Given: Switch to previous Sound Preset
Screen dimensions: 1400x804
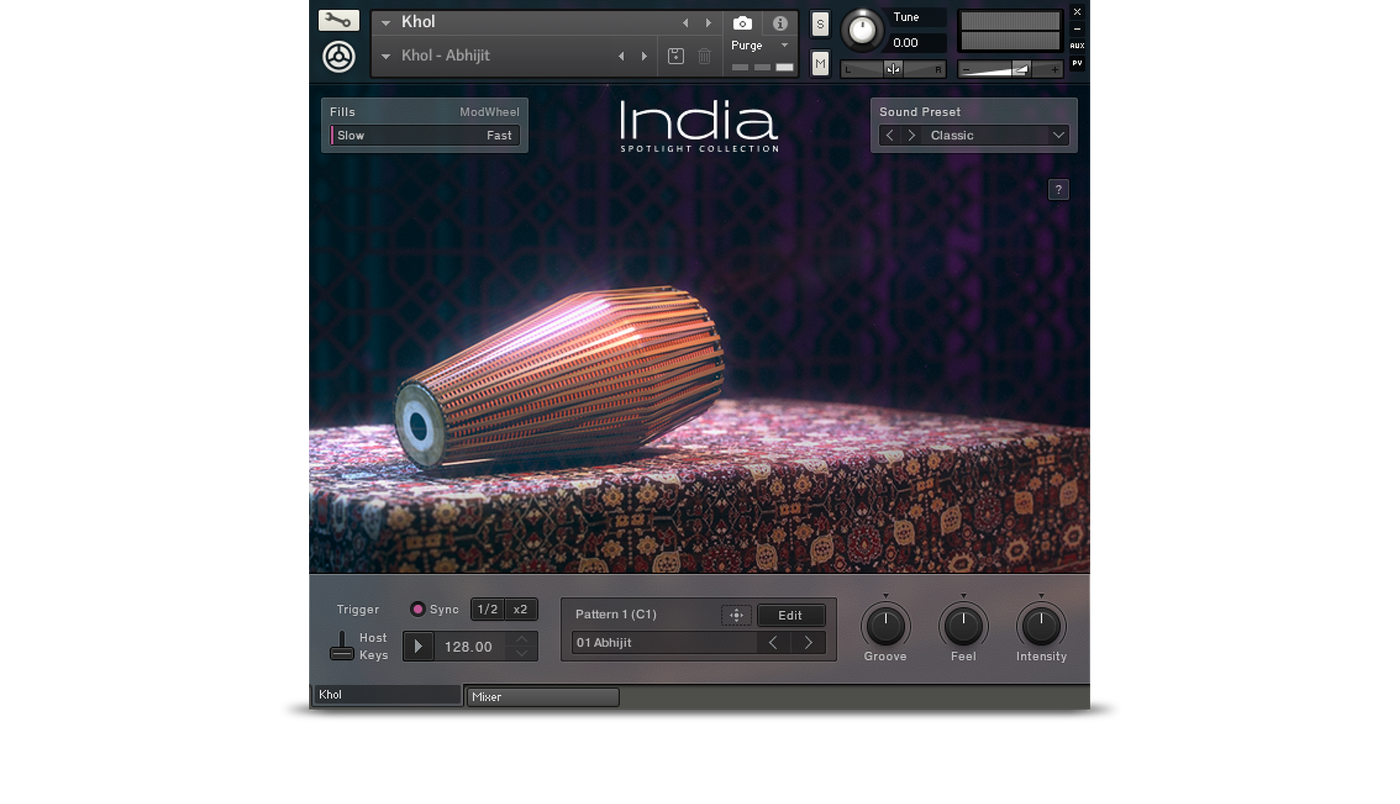Looking at the screenshot, I should [x=890, y=135].
